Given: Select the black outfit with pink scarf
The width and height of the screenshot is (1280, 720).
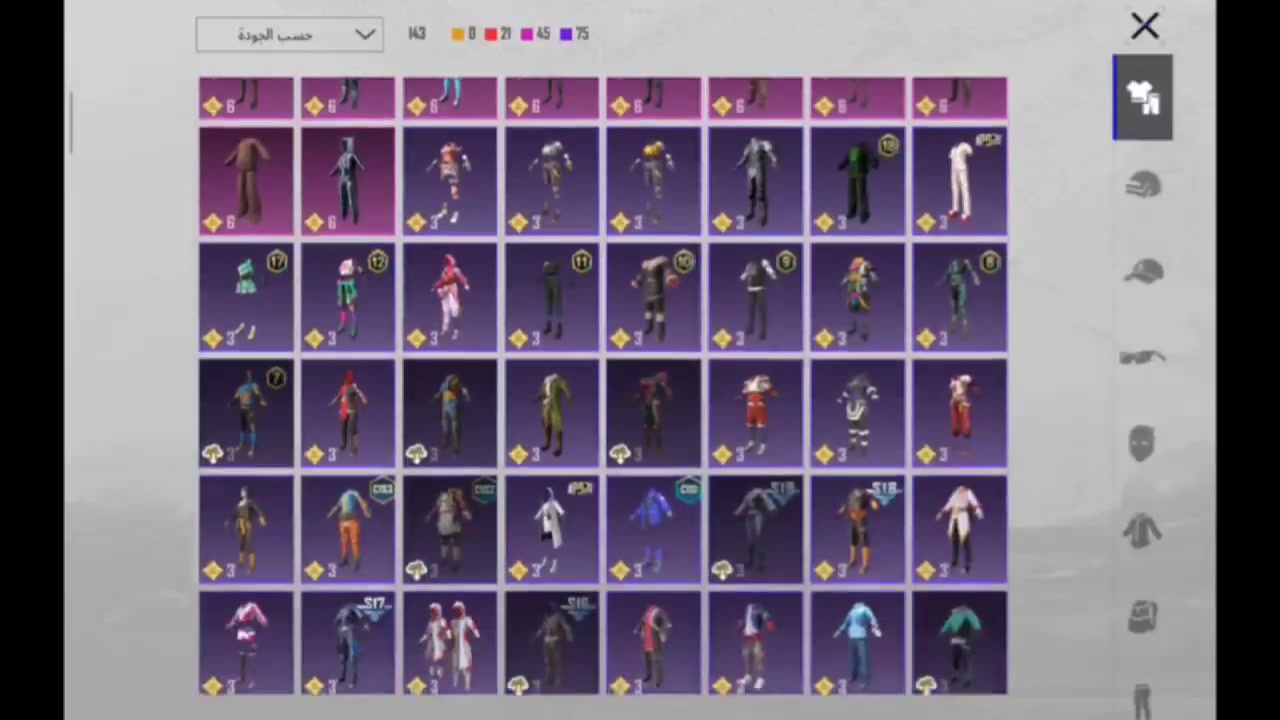Looking at the screenshot, I should (x=654, y=643).
